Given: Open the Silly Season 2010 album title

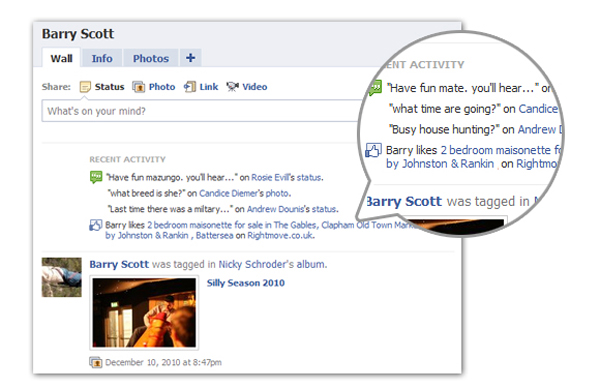Looking at the screenshot, I should [x=246, y=283].
